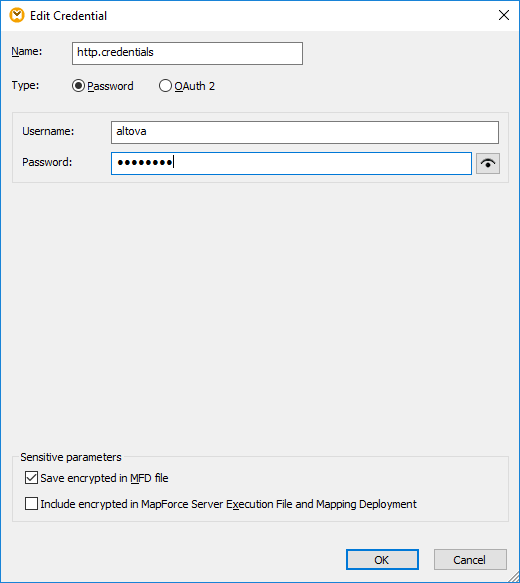Click the MapForce icon in the title bar
Image resolution: width=520 pixels, height=583 pixels.
point(17,16)
